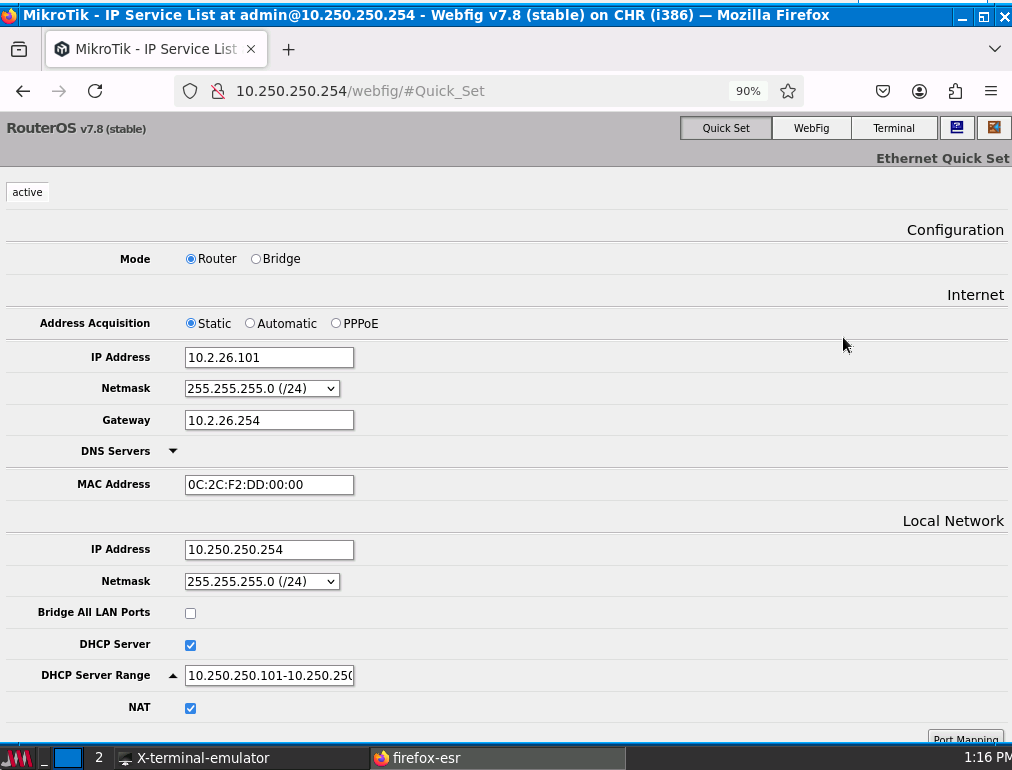Click the browser forward arrow
The height and width of the screenshot is (770, 1012).
(59, 91)
